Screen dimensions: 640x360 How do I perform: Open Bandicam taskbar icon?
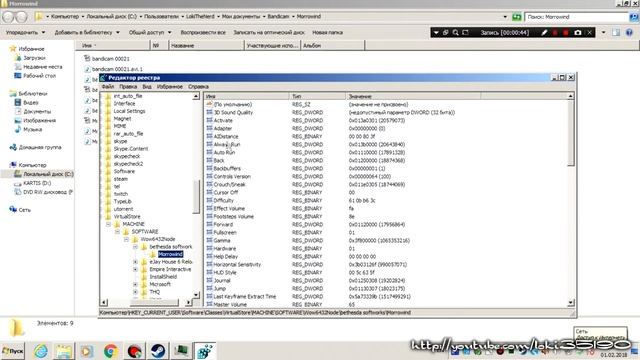134,351
